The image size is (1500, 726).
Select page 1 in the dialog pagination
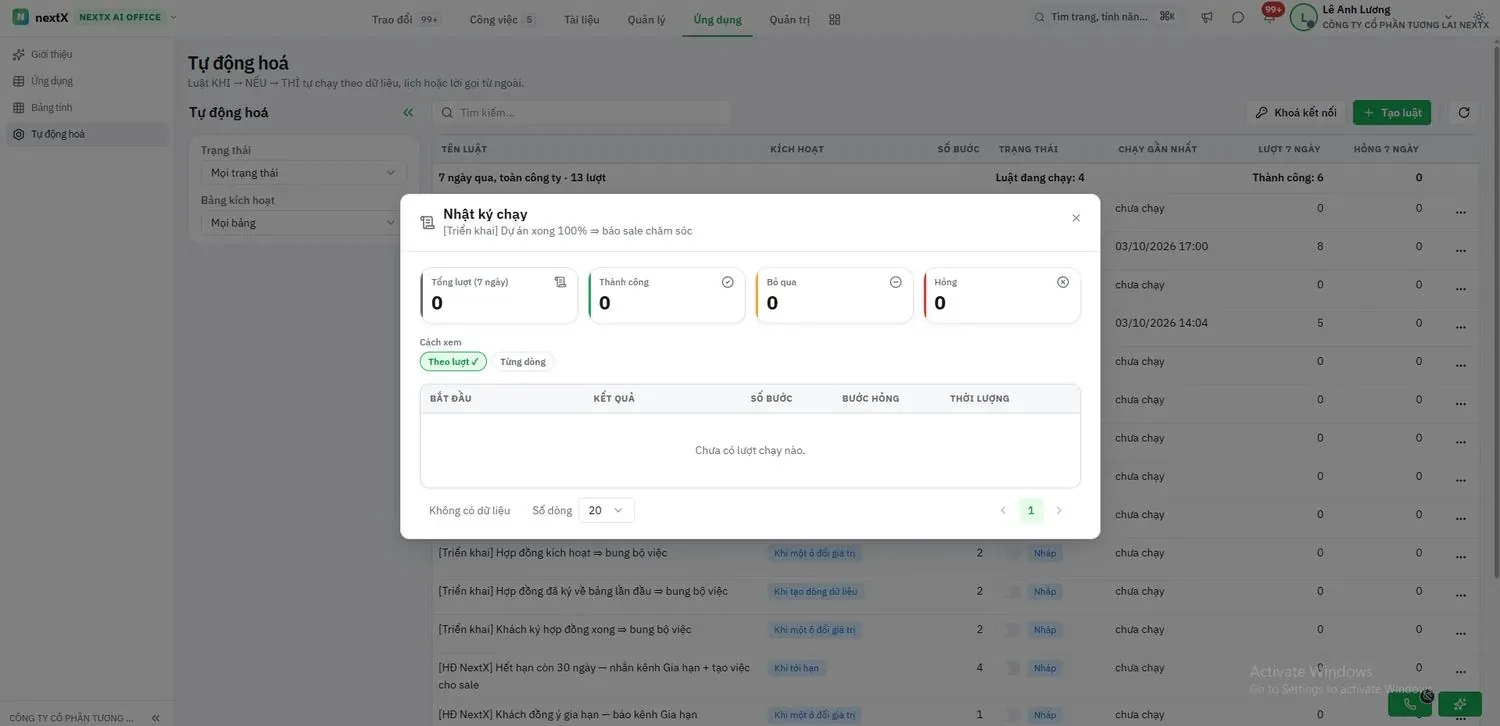(1031, 511)
